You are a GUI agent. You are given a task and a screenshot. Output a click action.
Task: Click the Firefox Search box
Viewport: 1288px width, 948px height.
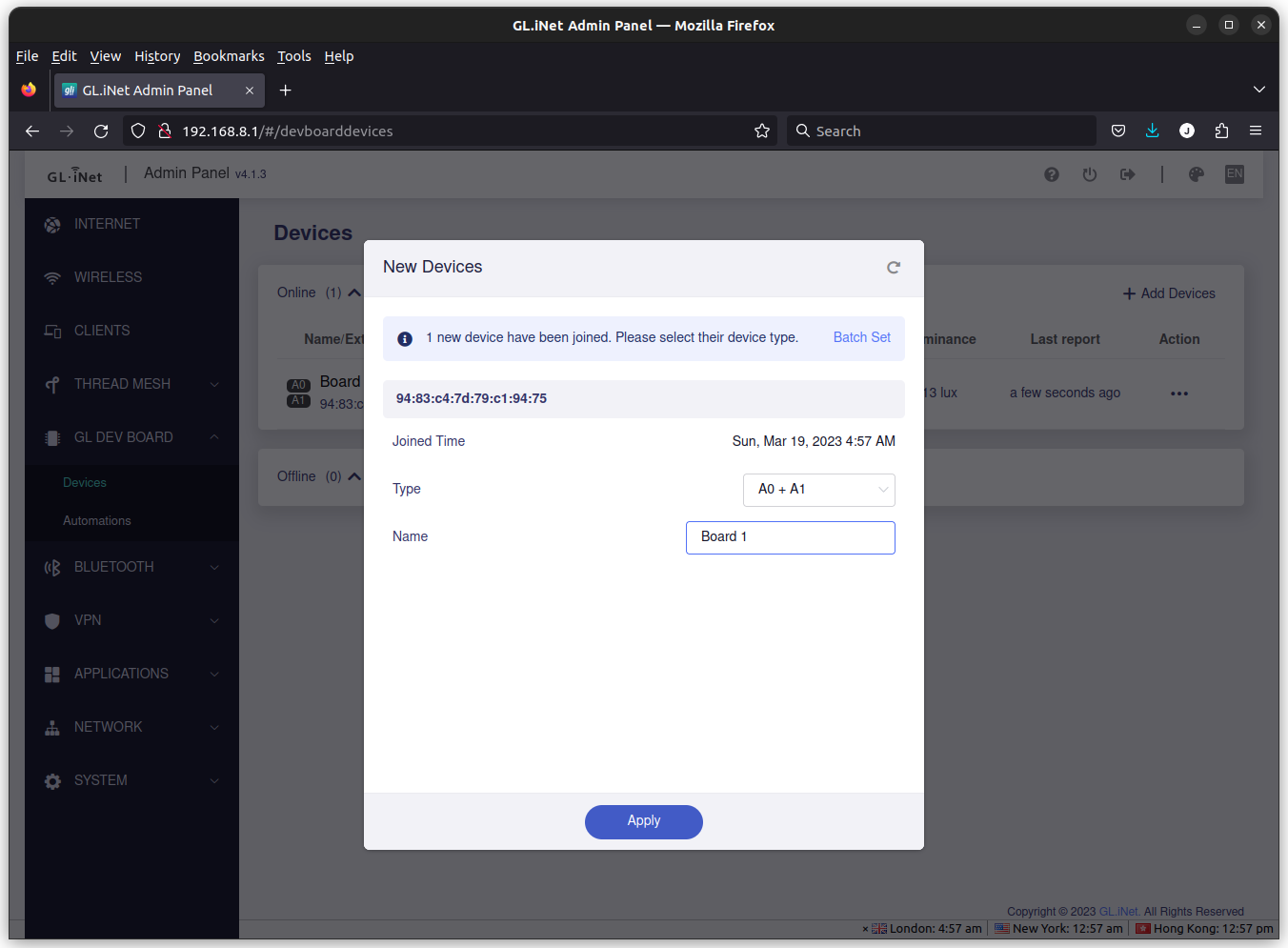coord(941,131)
